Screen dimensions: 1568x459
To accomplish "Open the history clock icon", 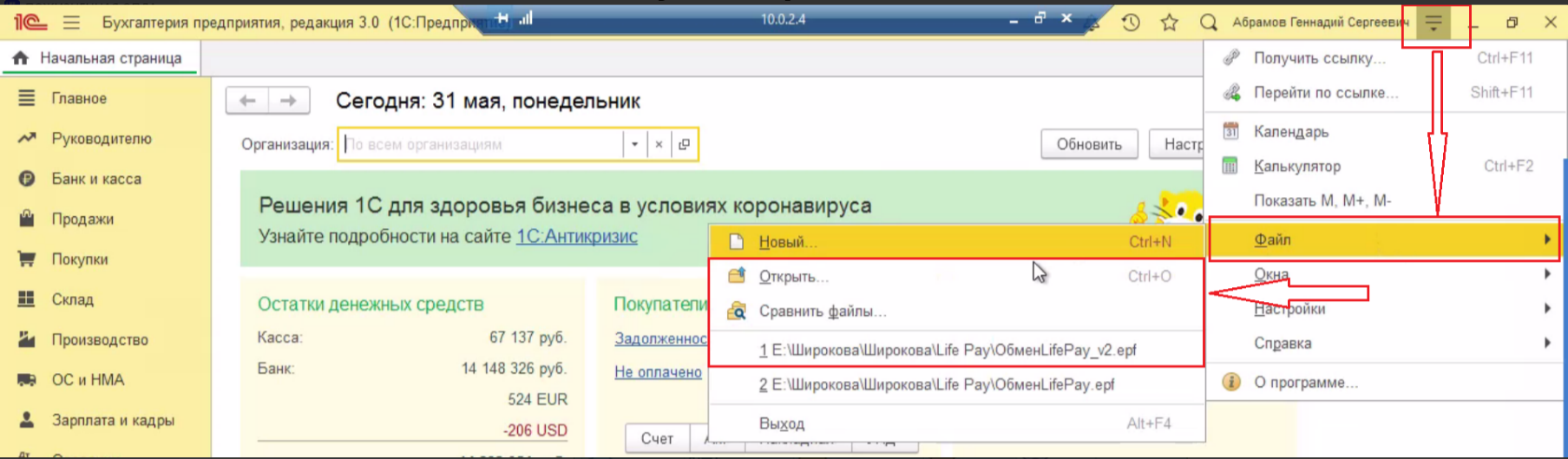I will [x=1130, y=23].
